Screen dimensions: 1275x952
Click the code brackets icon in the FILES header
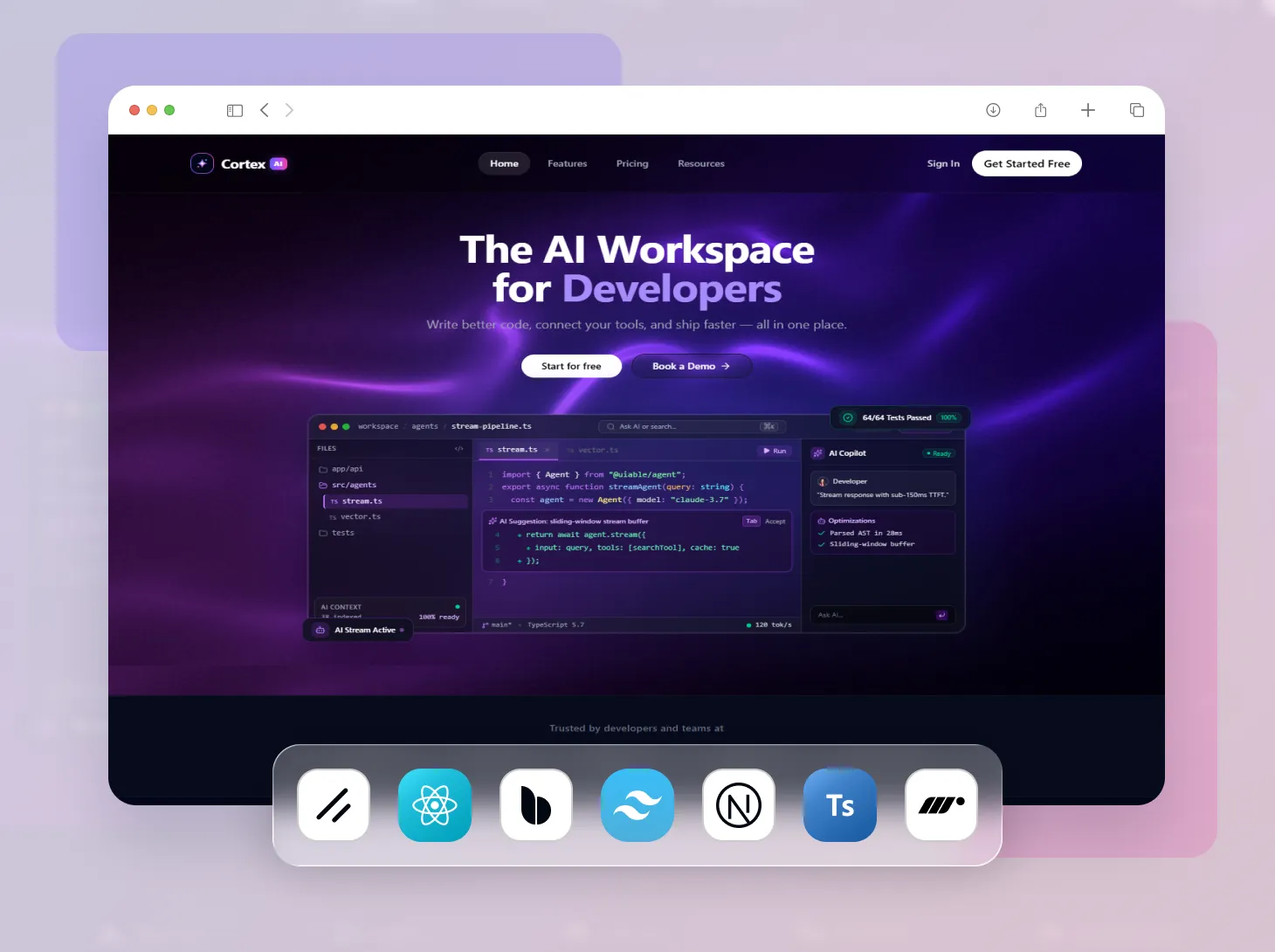click(x=458, y=449)
